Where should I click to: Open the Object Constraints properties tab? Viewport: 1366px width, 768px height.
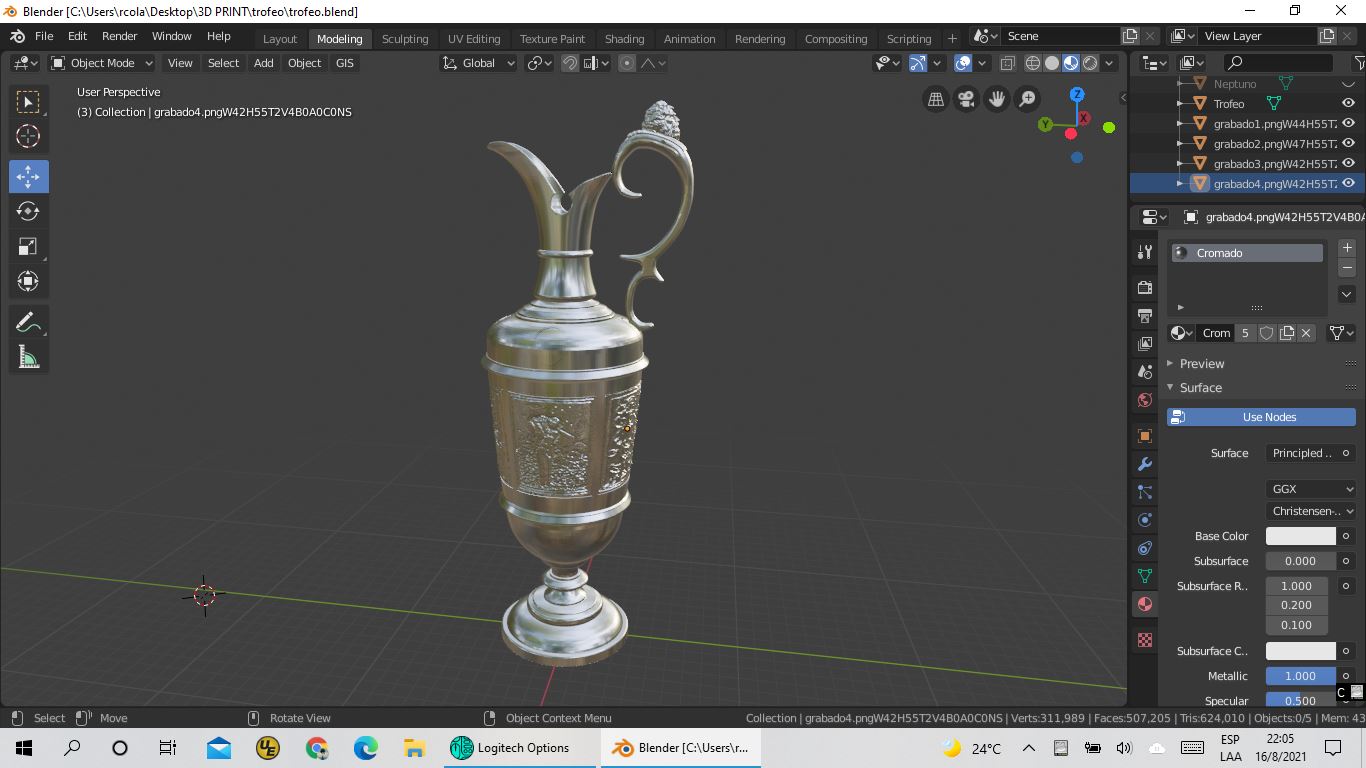tap(1145, 548)
